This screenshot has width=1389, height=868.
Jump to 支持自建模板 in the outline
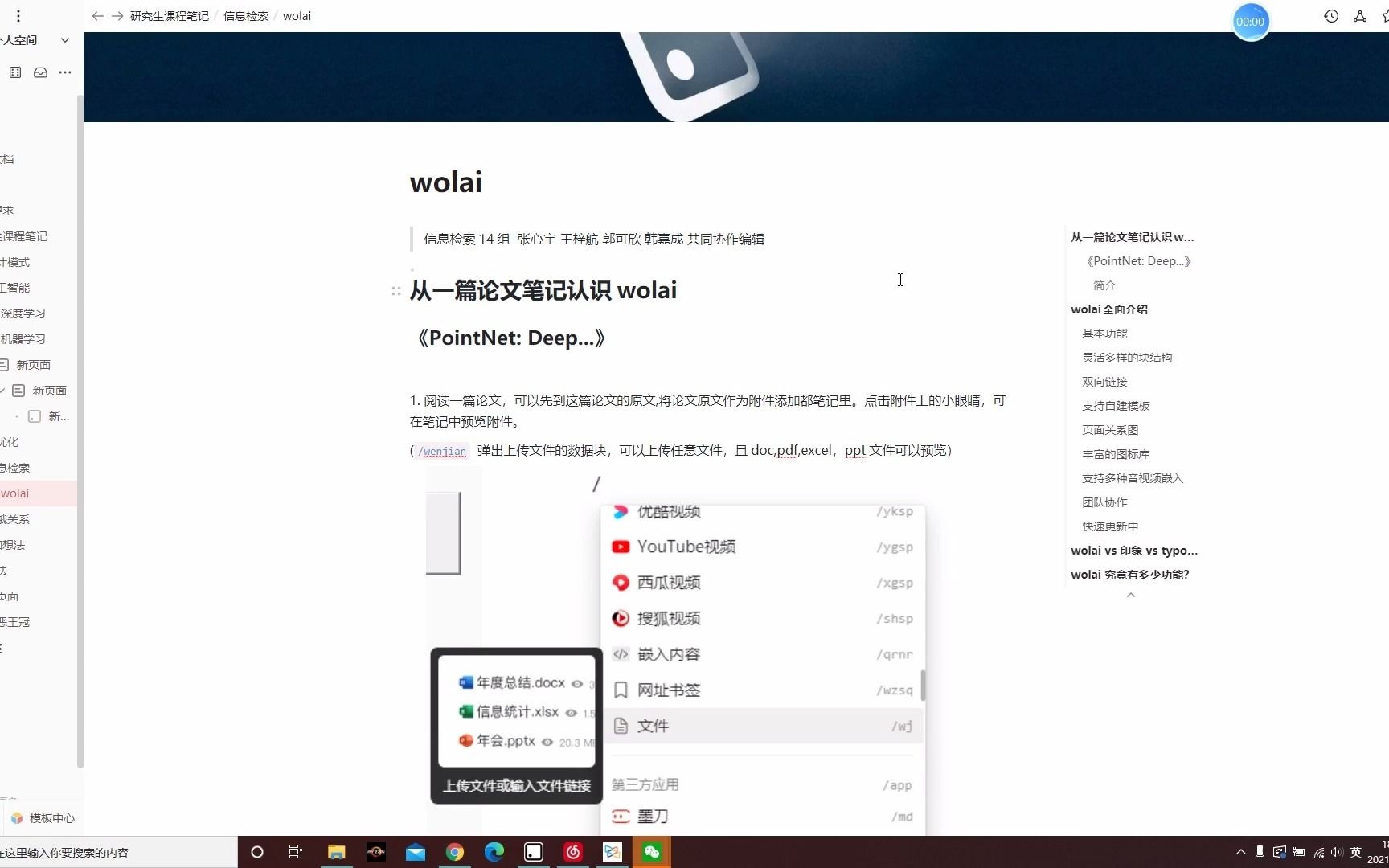(1116, 406)
